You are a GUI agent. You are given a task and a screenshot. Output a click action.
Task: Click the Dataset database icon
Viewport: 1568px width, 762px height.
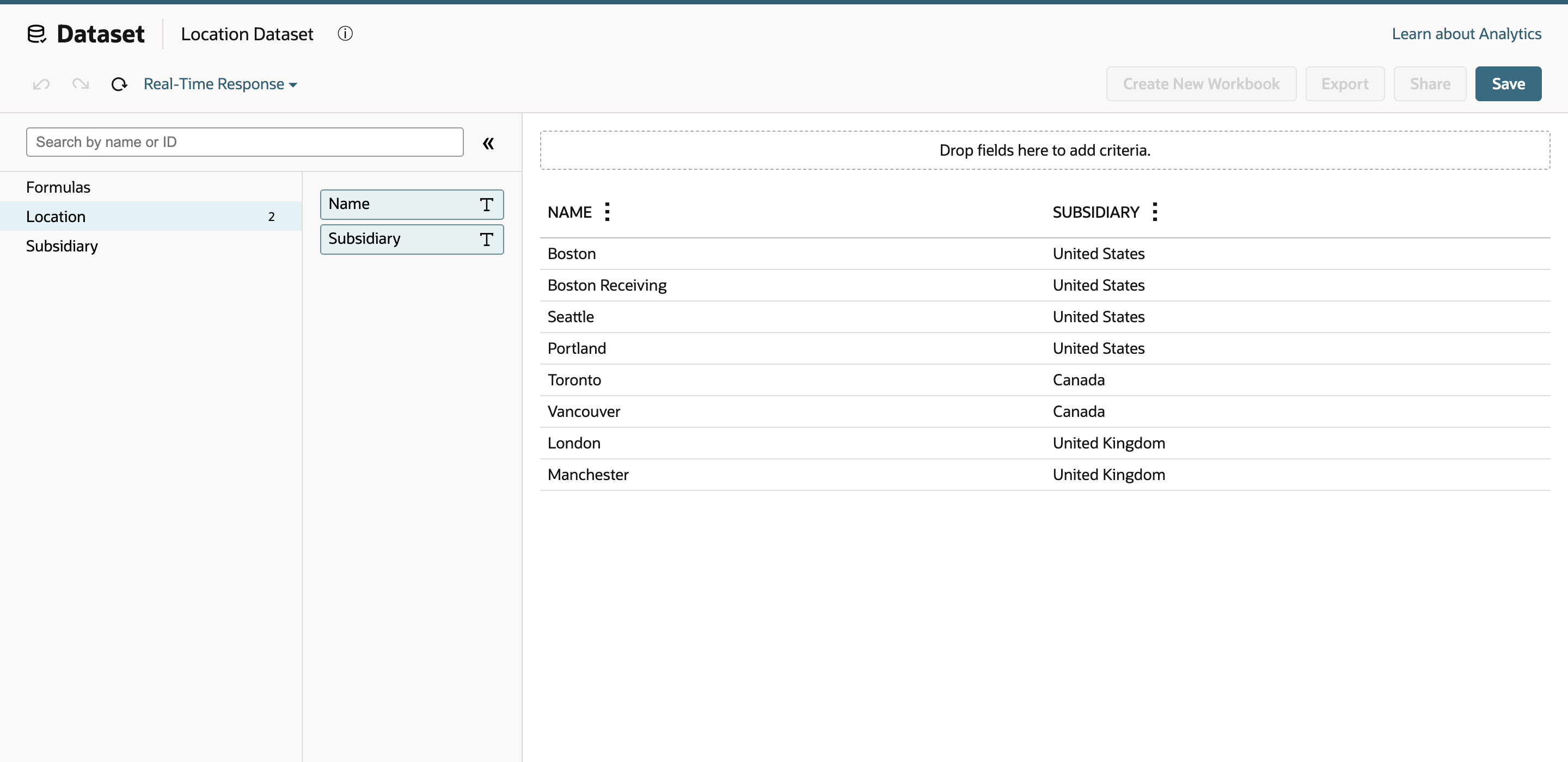coord(36,34)
